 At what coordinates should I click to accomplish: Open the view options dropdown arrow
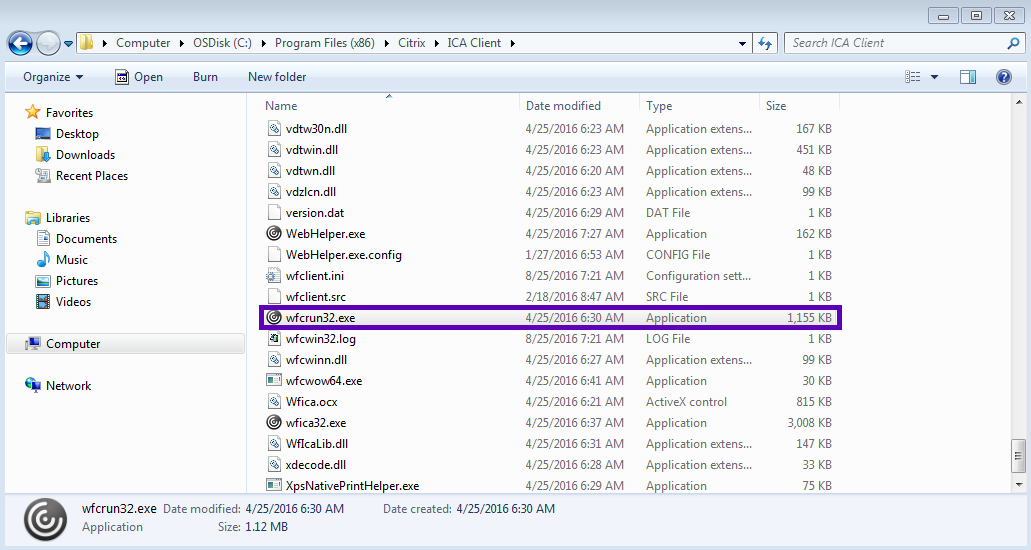point(934,77)
